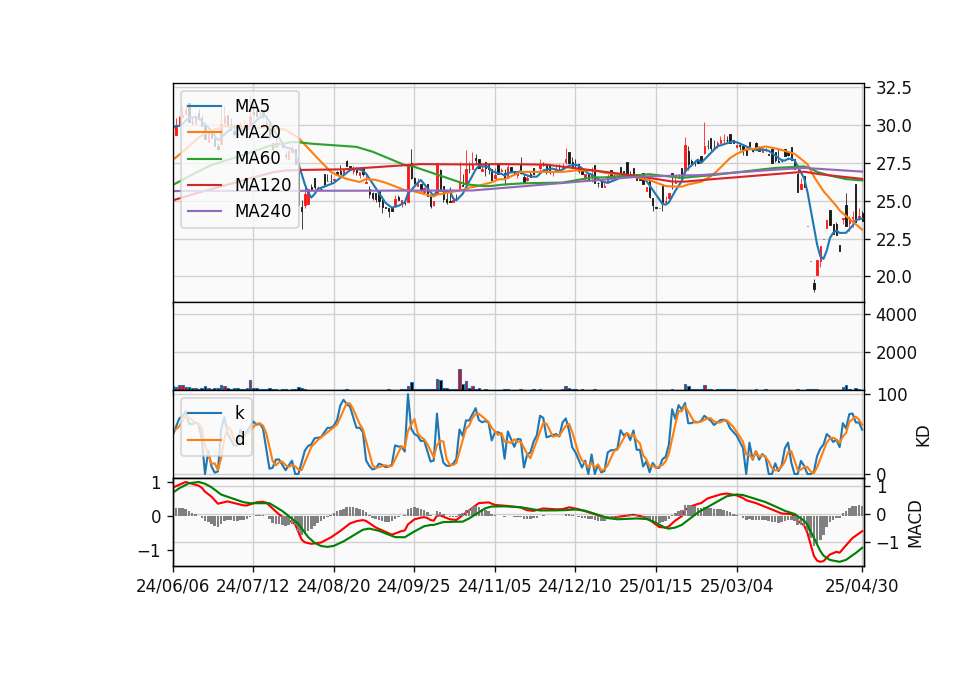Click the green MA60 legend line sample
This screenshot has width=960, height=690.
204,159
